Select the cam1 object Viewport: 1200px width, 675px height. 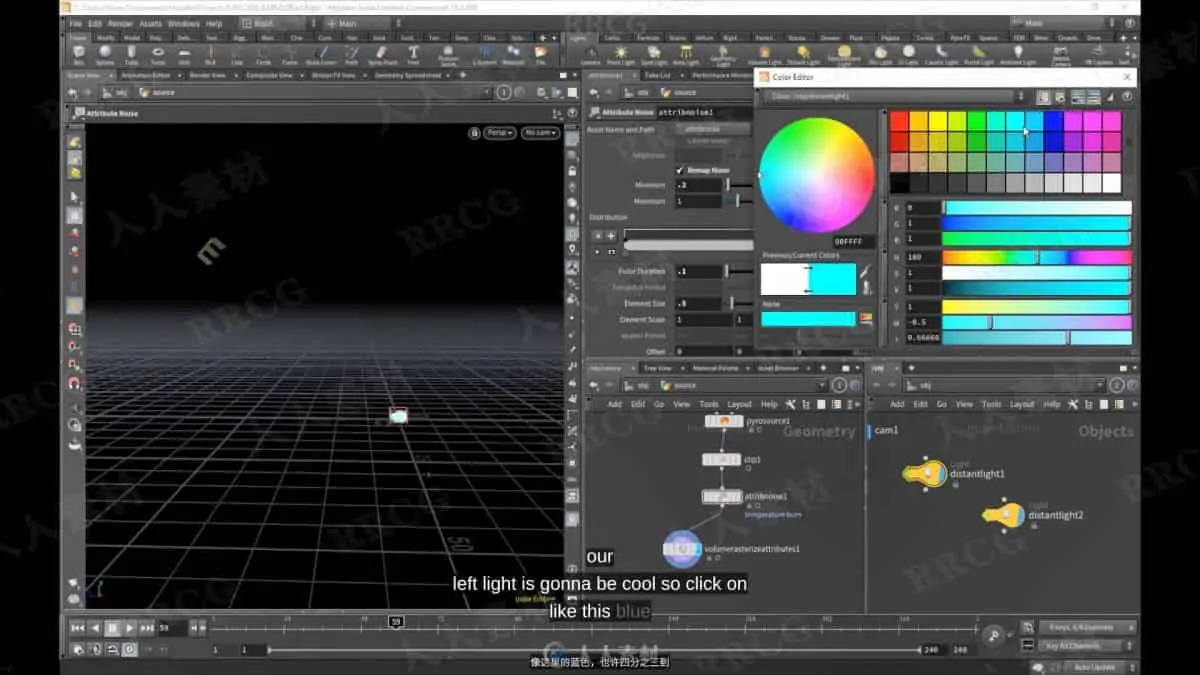886,431
